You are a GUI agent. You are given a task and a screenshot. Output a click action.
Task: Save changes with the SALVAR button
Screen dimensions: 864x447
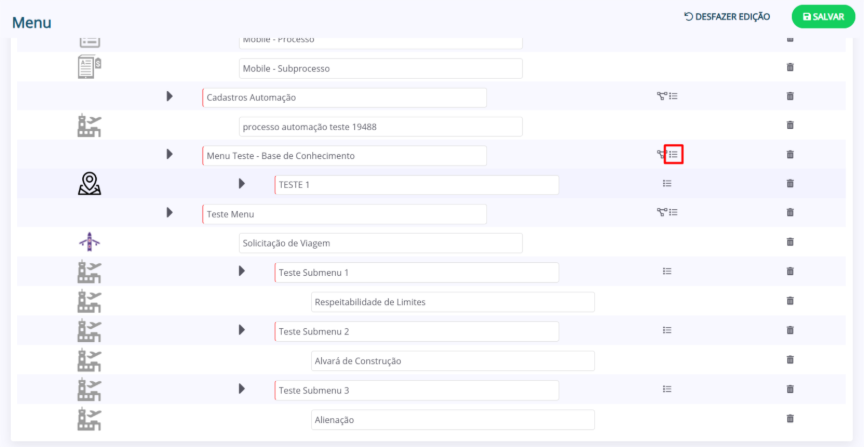(x=823, y=17)
